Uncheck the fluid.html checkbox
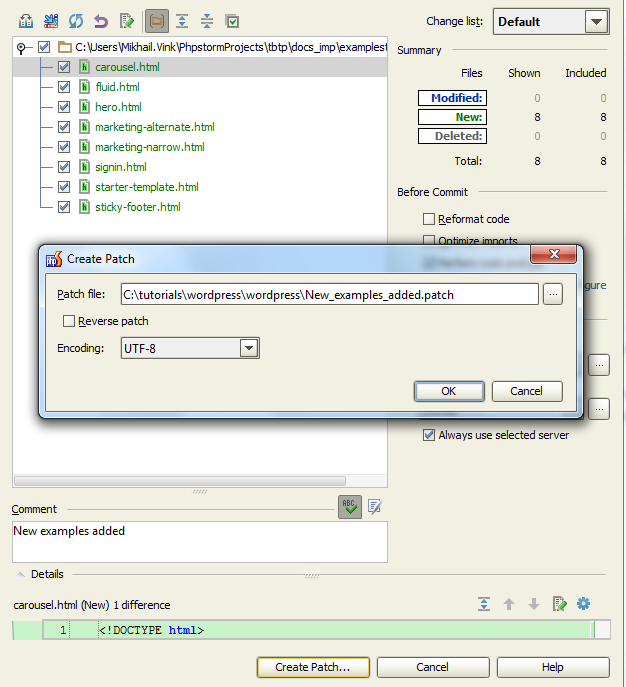This screenshot has height=687, width=626. coord(64,87)
